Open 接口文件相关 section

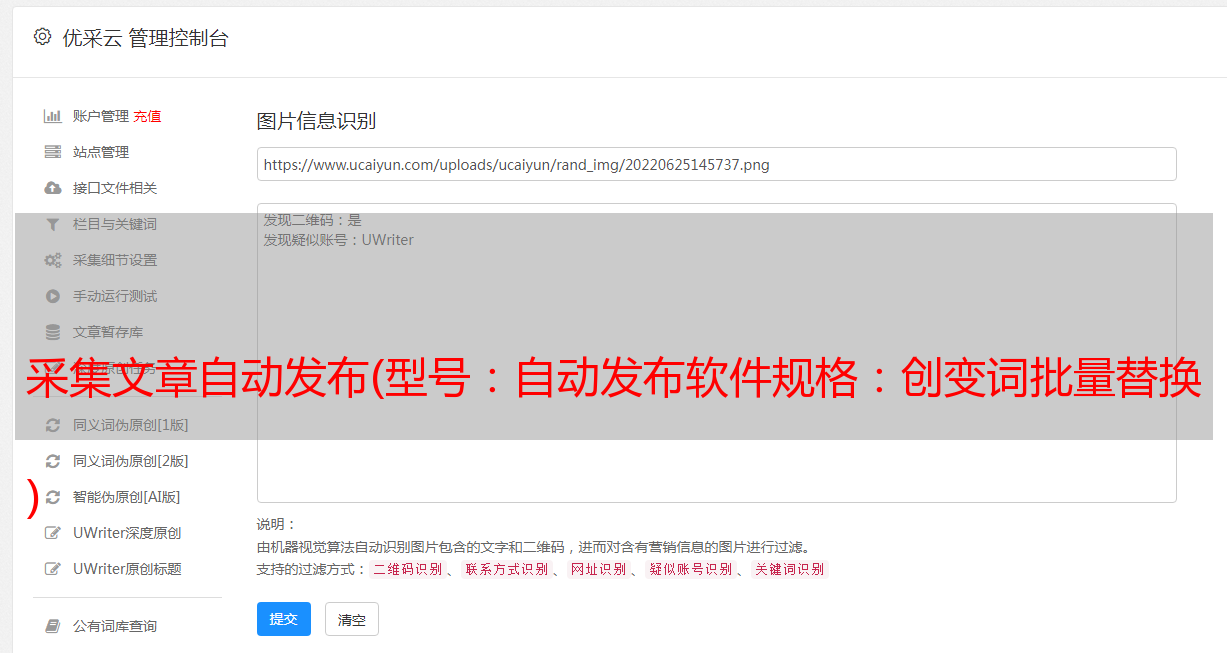pos(115,188)
